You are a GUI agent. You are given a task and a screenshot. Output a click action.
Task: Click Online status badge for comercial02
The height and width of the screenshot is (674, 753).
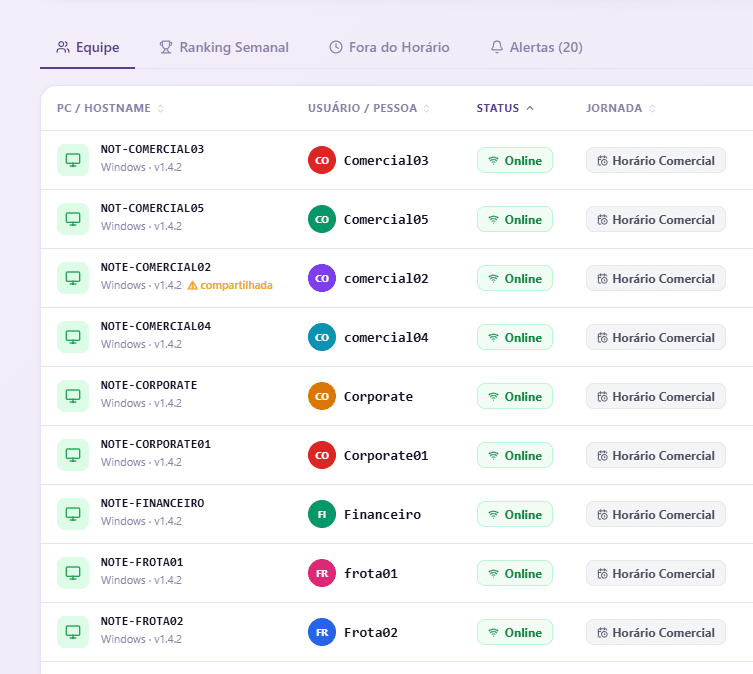click(515, 278)
